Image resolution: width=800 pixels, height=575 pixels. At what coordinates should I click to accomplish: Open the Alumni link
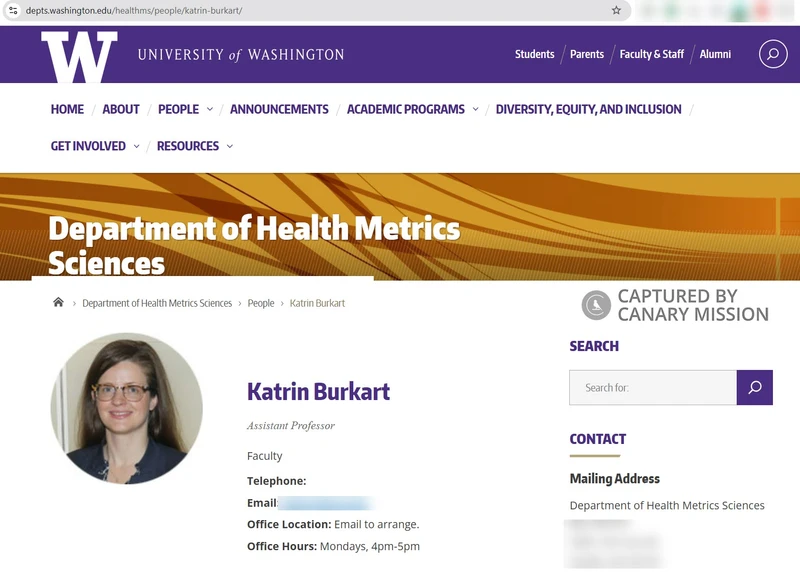[x=715, y=54]
